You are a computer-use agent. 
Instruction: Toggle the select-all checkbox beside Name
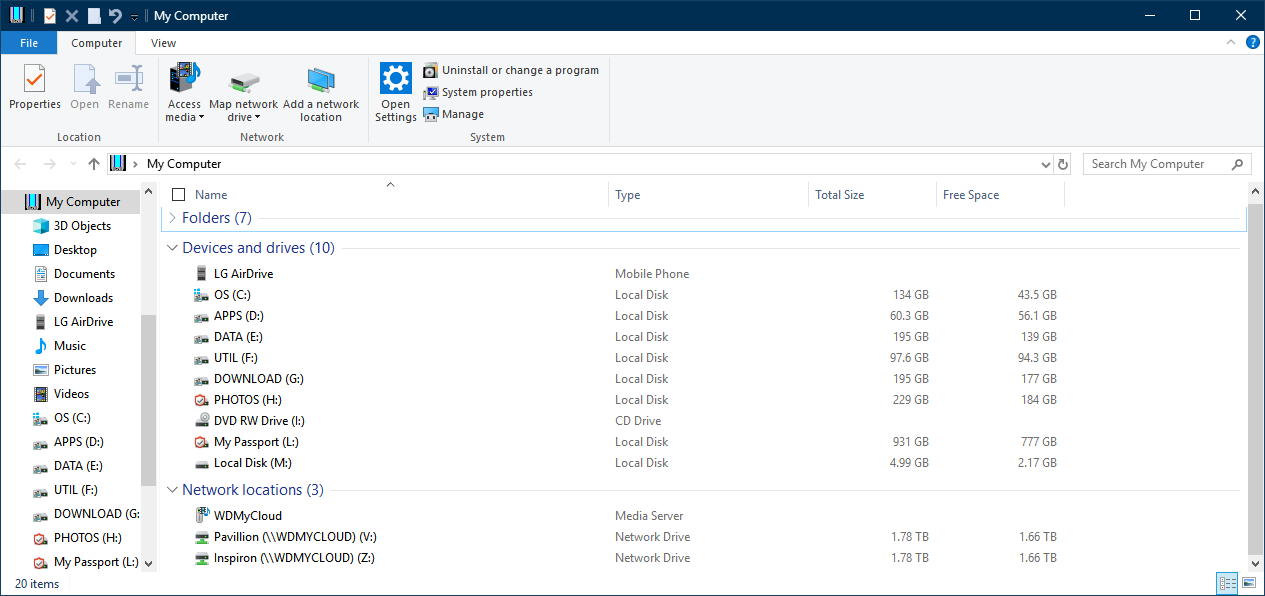coord(179,195)
